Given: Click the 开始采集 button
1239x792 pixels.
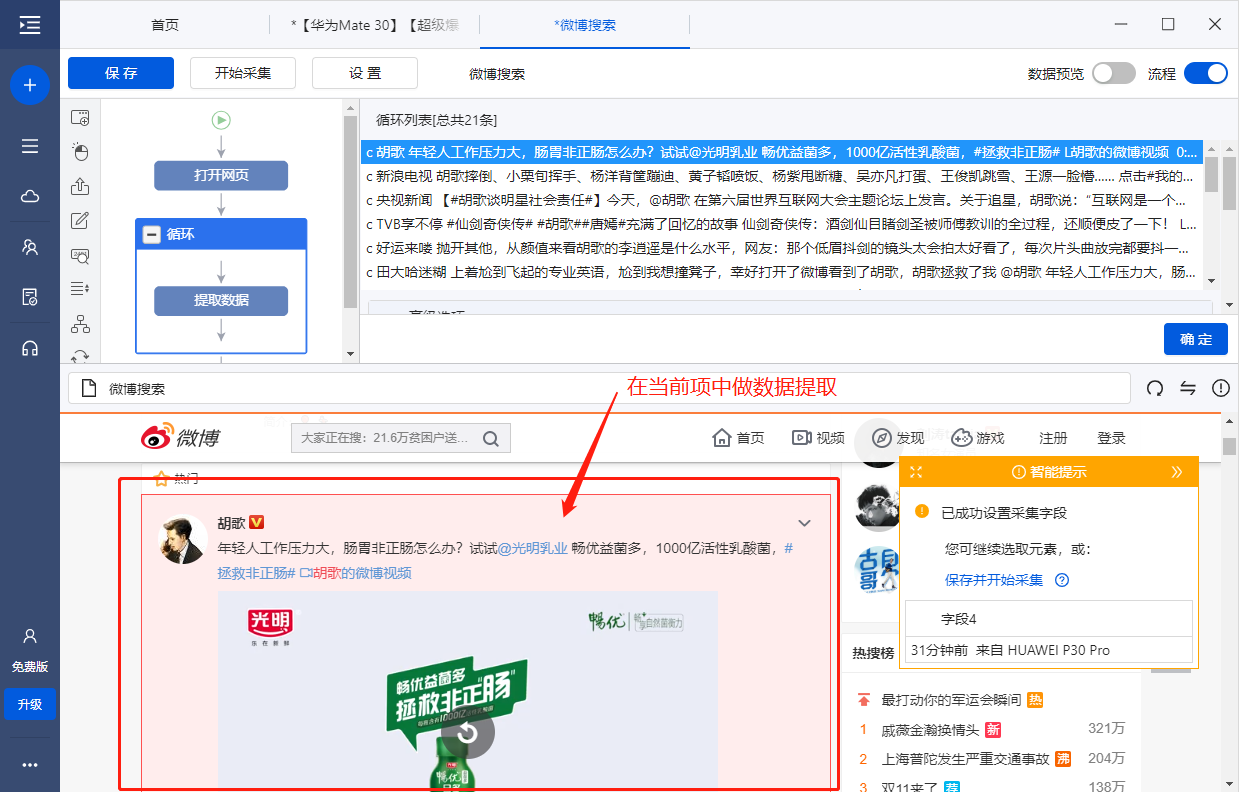Looking at the screenshot, I should (243, 73).
